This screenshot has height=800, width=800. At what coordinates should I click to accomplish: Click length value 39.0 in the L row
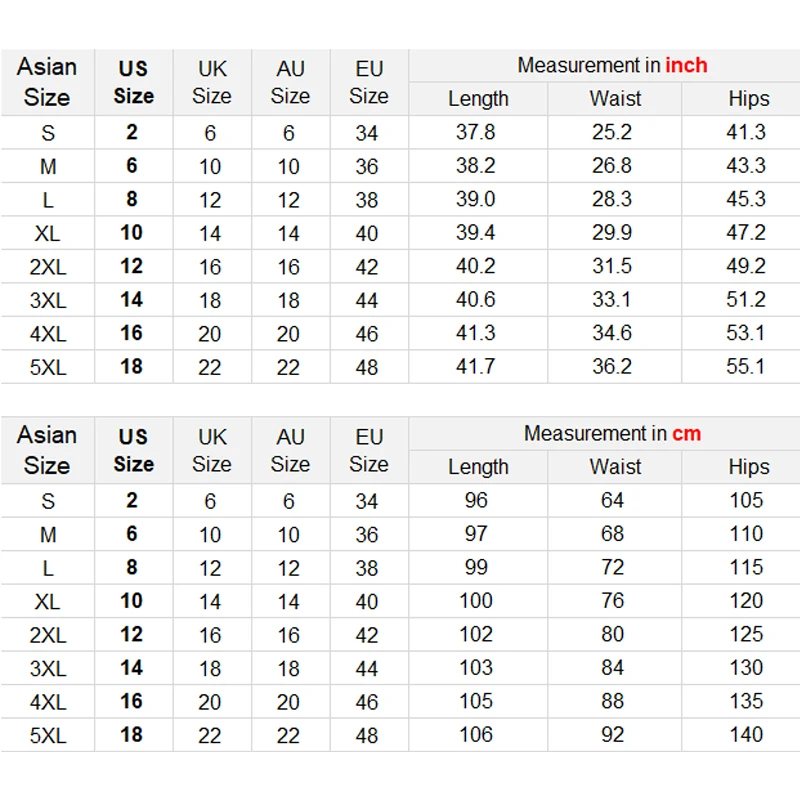476,199
